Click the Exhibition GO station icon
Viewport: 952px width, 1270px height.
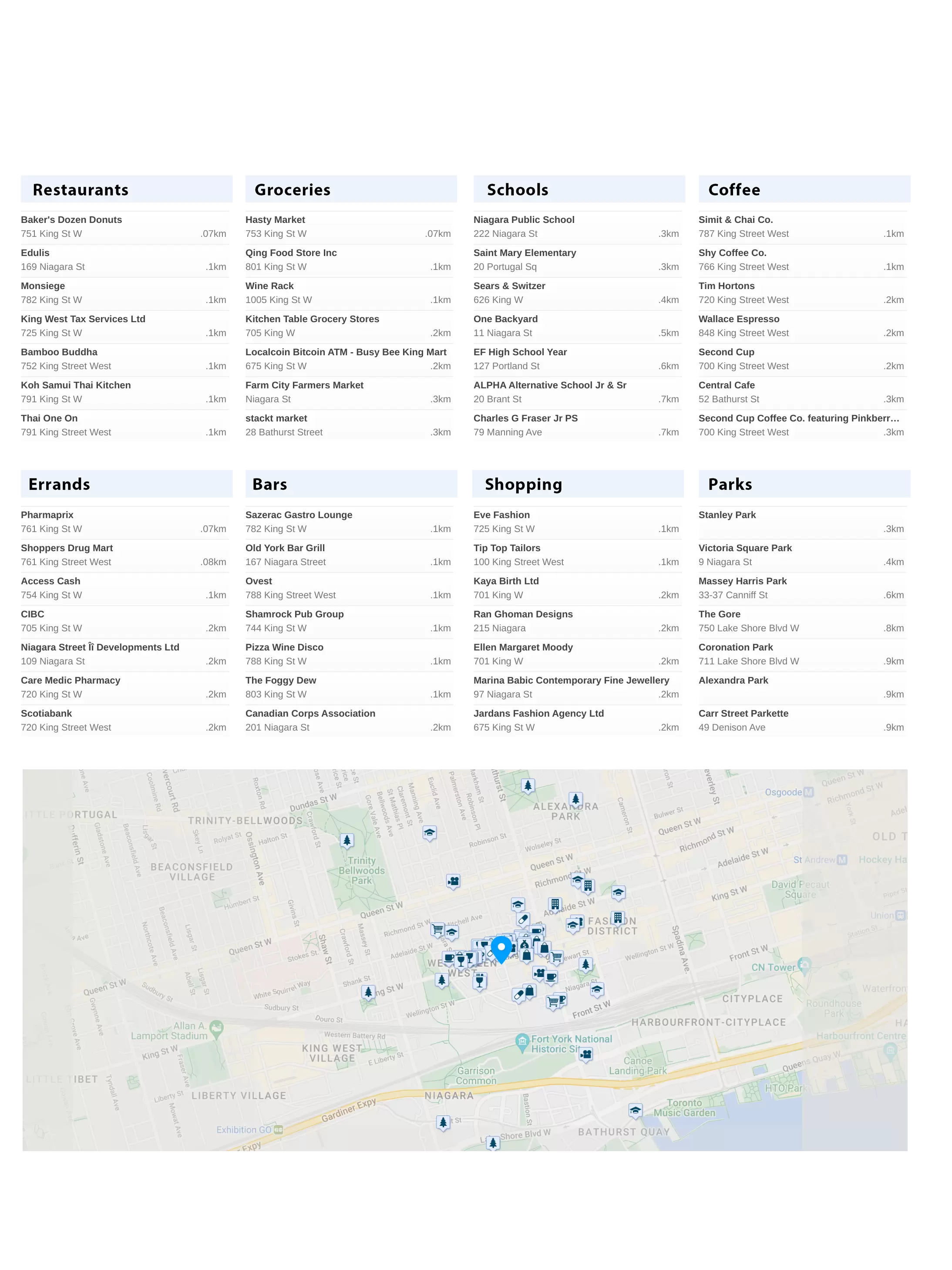(278, 1129)
